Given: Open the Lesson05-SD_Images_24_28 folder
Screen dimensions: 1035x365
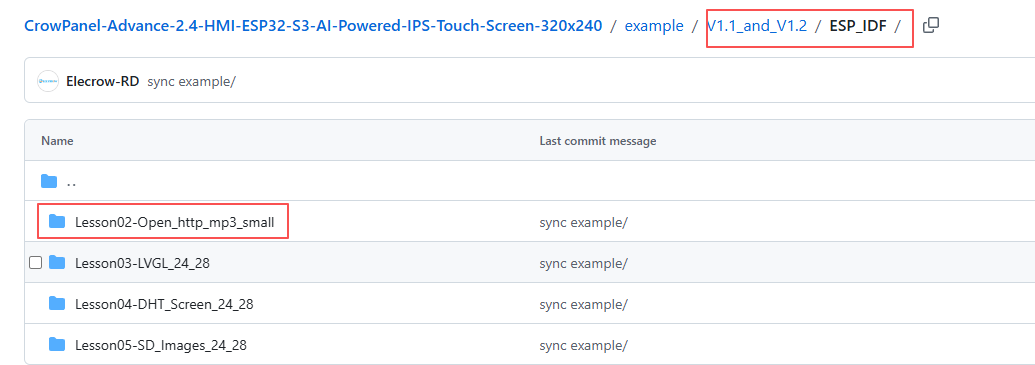Looking at the screenshot, I should (x=161, y=345).
